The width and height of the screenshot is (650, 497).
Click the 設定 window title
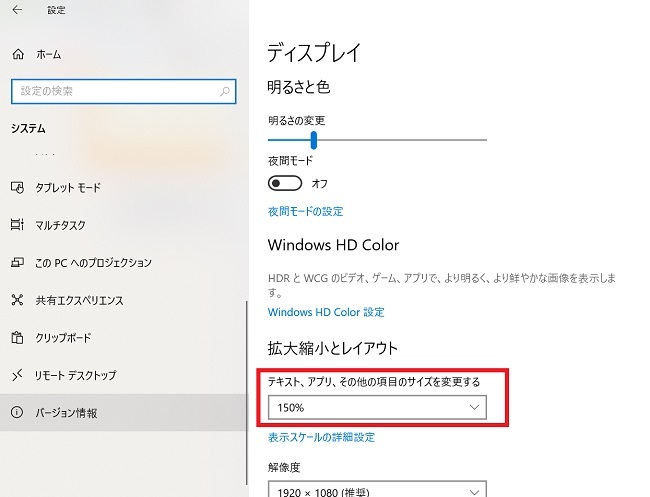[x=56, y=10]
